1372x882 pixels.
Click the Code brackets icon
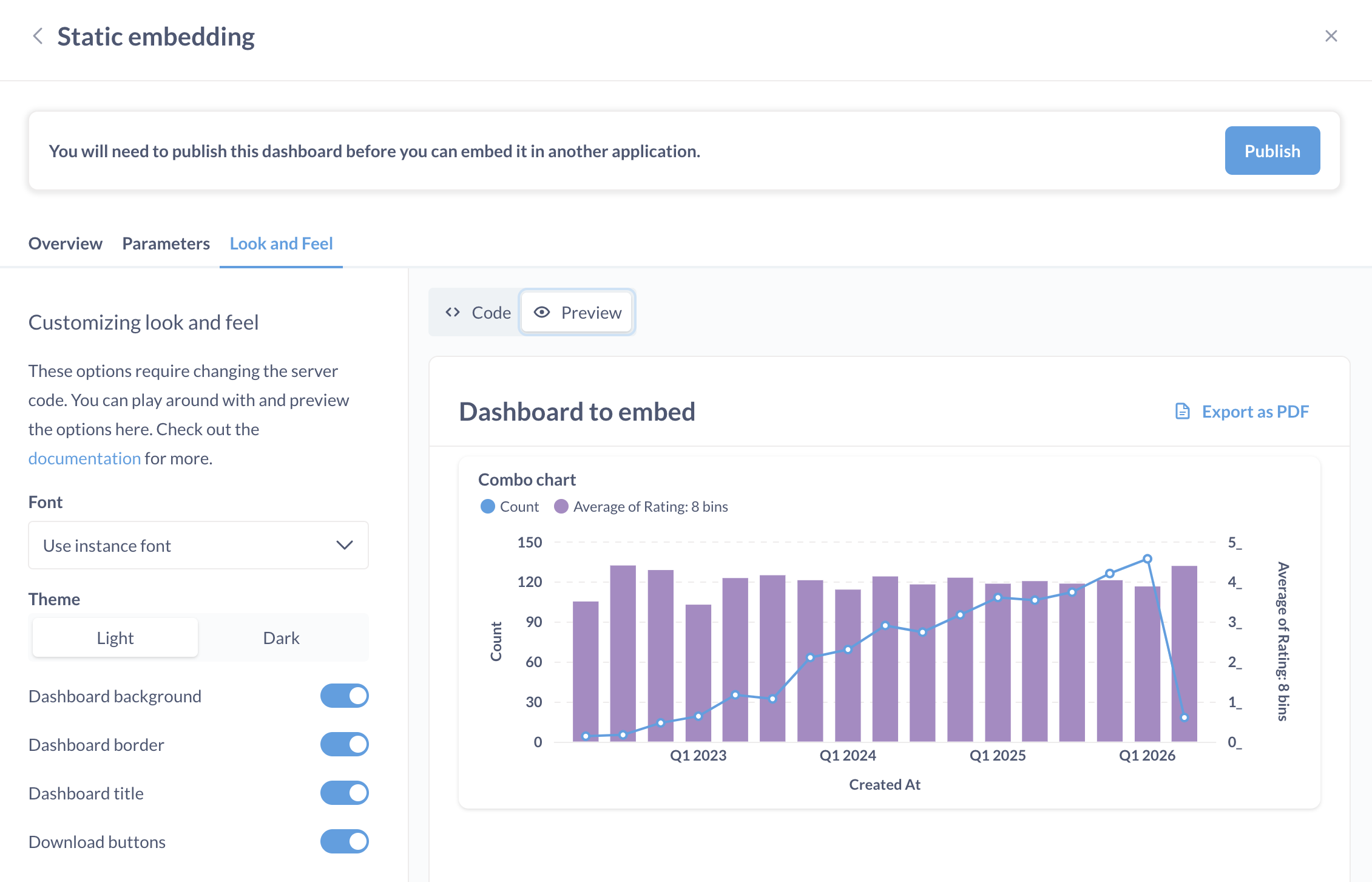click(x=453, y=313)
